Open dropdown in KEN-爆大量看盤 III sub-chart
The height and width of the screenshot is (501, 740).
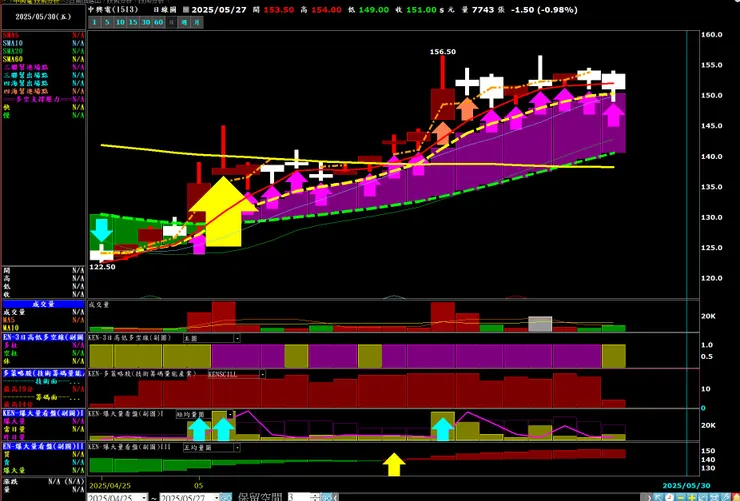(237, 447)
